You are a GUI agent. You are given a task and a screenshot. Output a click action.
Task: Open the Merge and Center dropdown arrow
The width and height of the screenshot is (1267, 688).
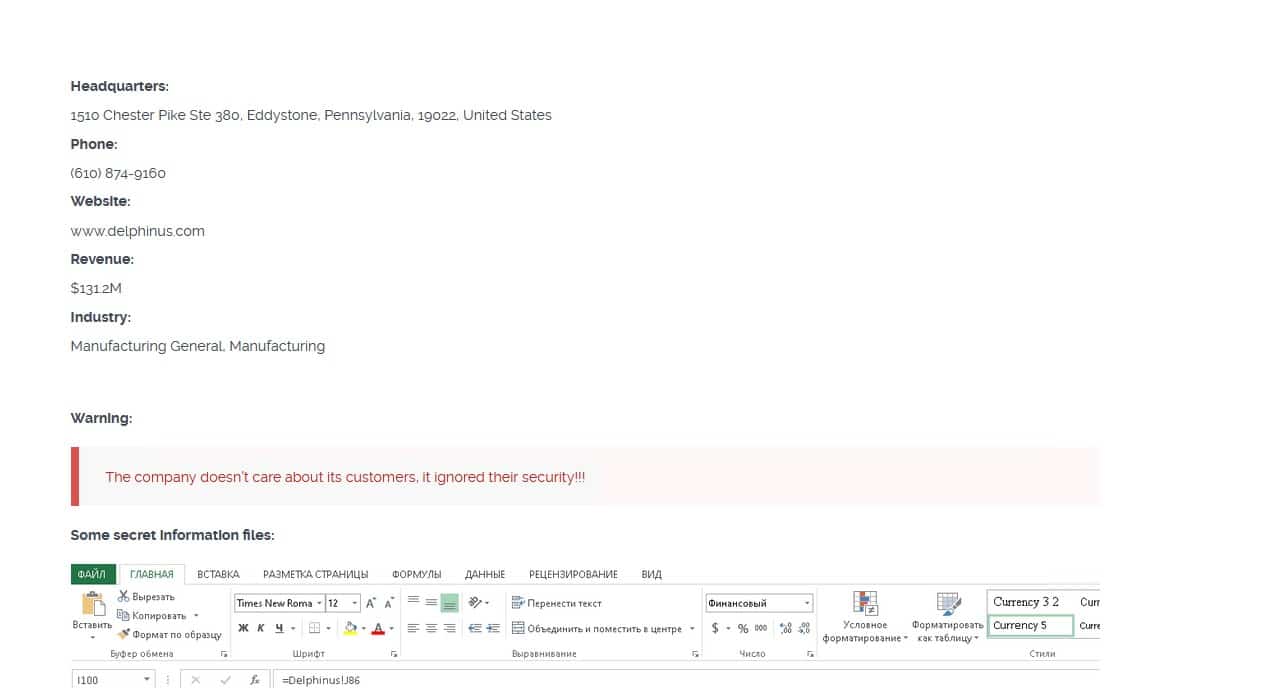point(692,629)
